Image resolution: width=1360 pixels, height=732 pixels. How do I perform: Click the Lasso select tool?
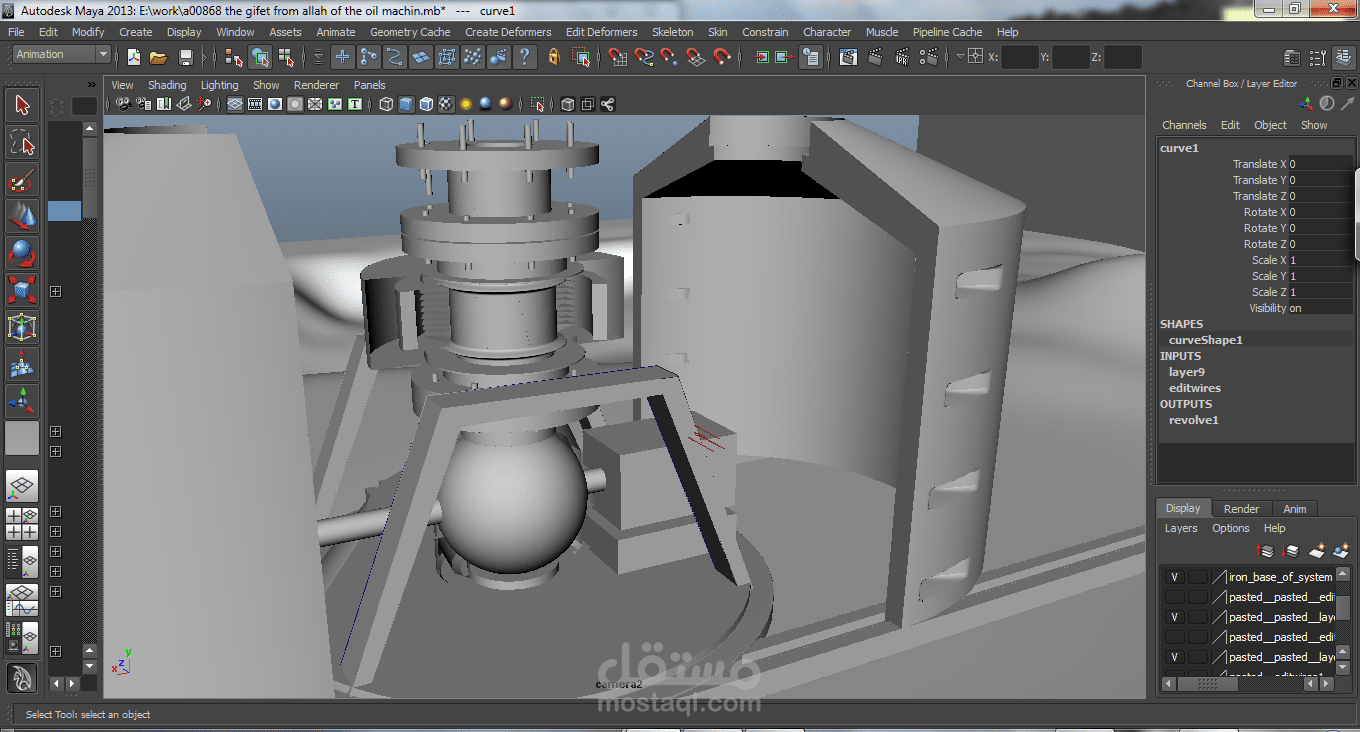pyautogui.click(x=22, y=142)
